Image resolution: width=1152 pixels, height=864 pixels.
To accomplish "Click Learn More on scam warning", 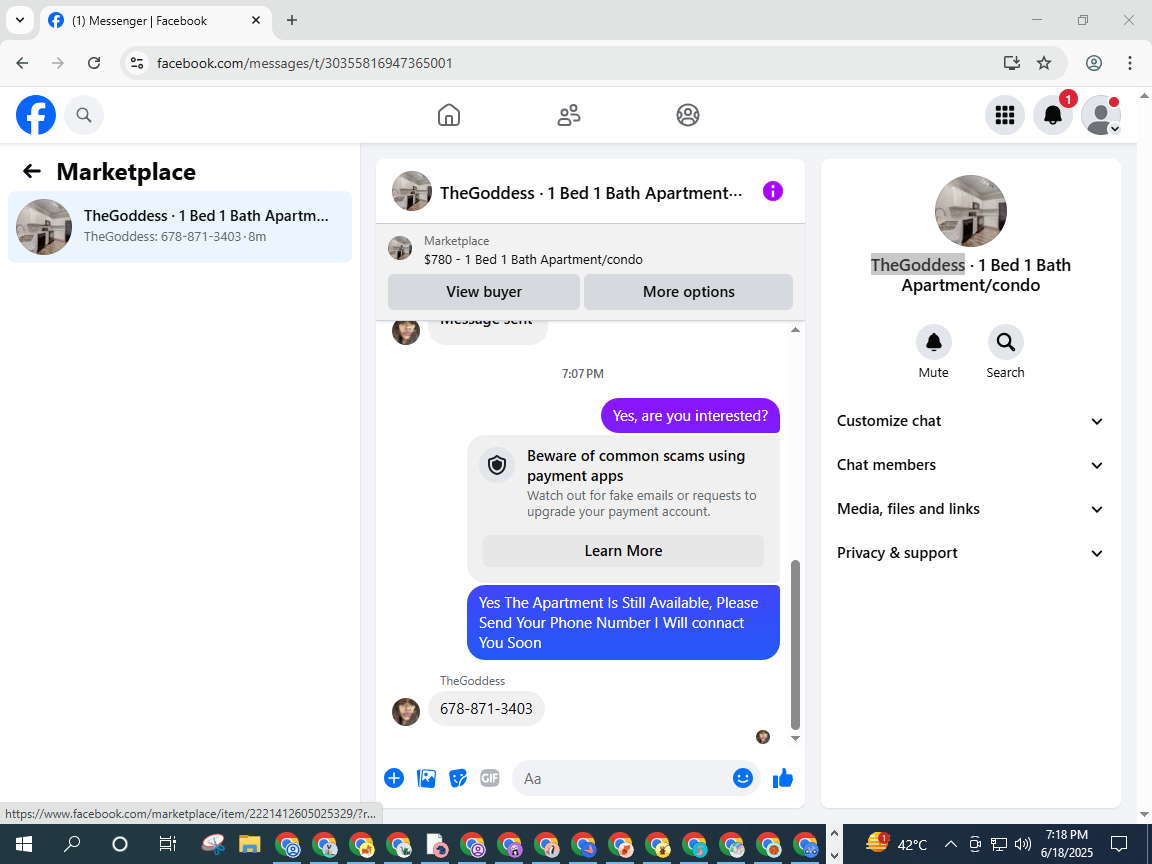I will pyautogui.click(x=623, y=551).
